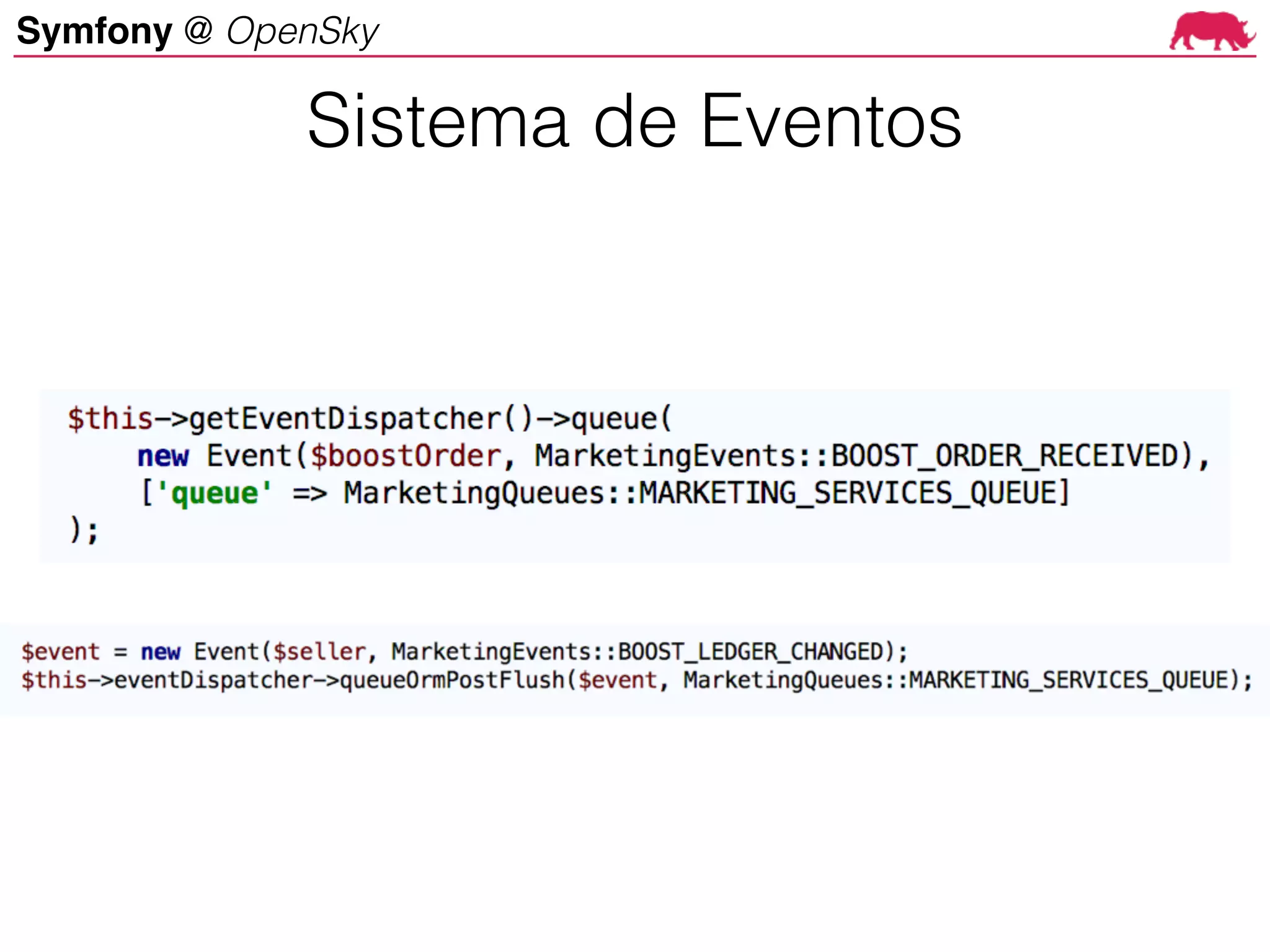The image size is (1270, 952).
Task: Click the queueOrmPostFlush method call
Action: tap(453, 681)
